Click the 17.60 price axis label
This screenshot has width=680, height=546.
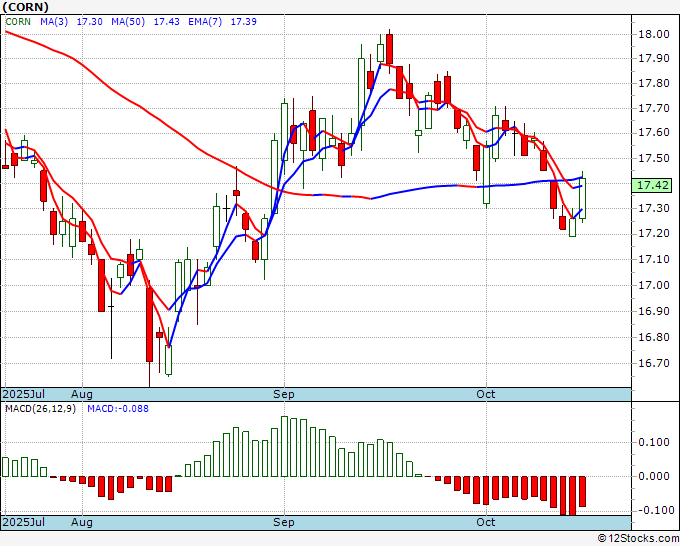(654, 133)
